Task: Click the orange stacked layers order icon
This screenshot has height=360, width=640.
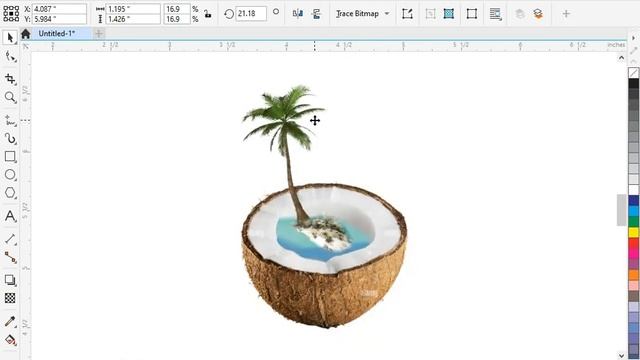Action: (538, 13)
